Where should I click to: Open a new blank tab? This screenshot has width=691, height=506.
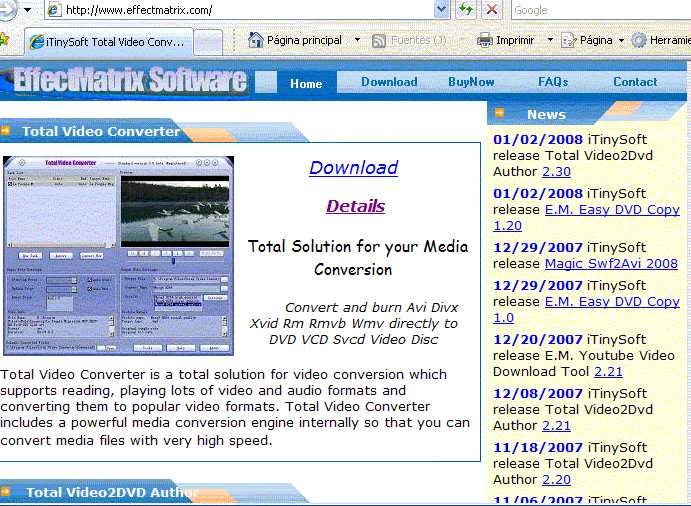click(208, 43)
